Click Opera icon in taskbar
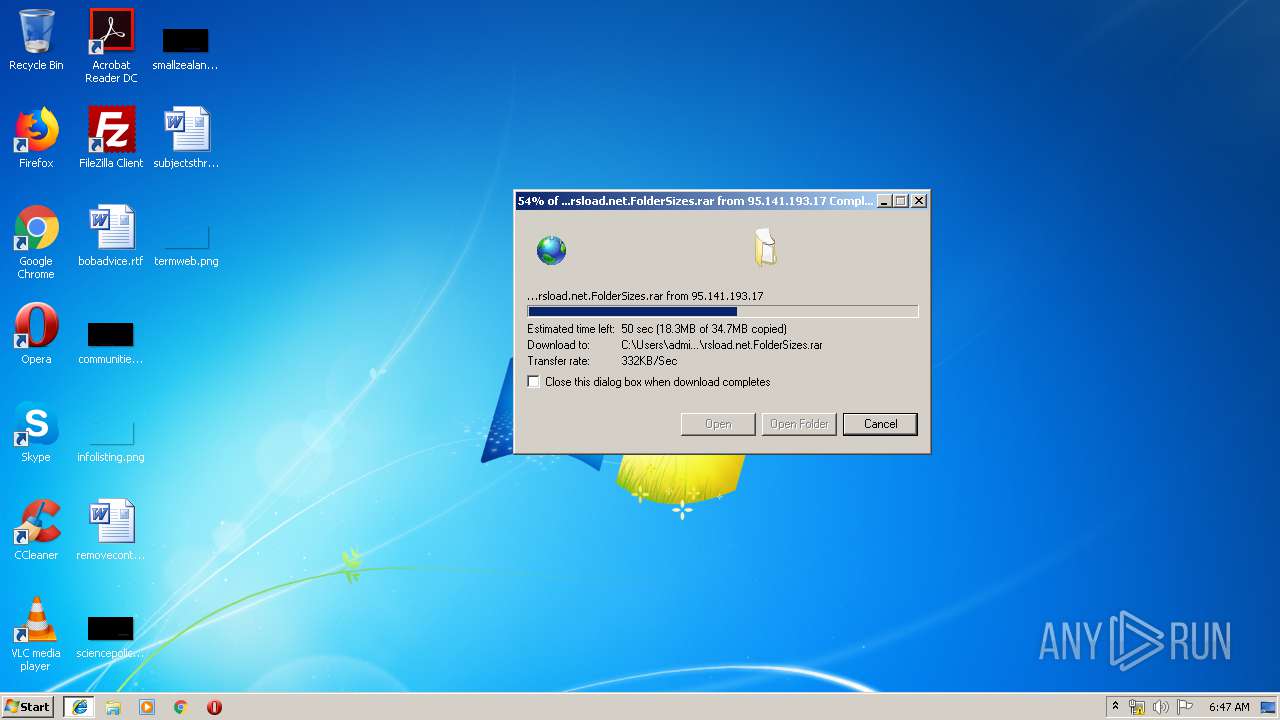The image size is (1280, 720). (214, 707)
